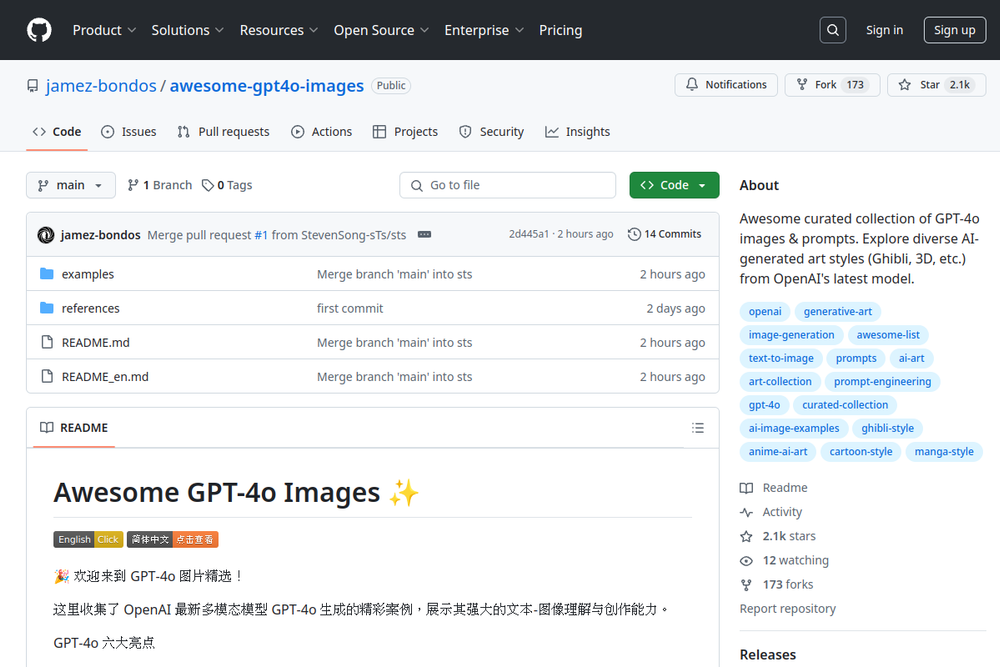Click the Notifications bell icon
Screen dimensions: 1000x667
click(x=692, y=84)
